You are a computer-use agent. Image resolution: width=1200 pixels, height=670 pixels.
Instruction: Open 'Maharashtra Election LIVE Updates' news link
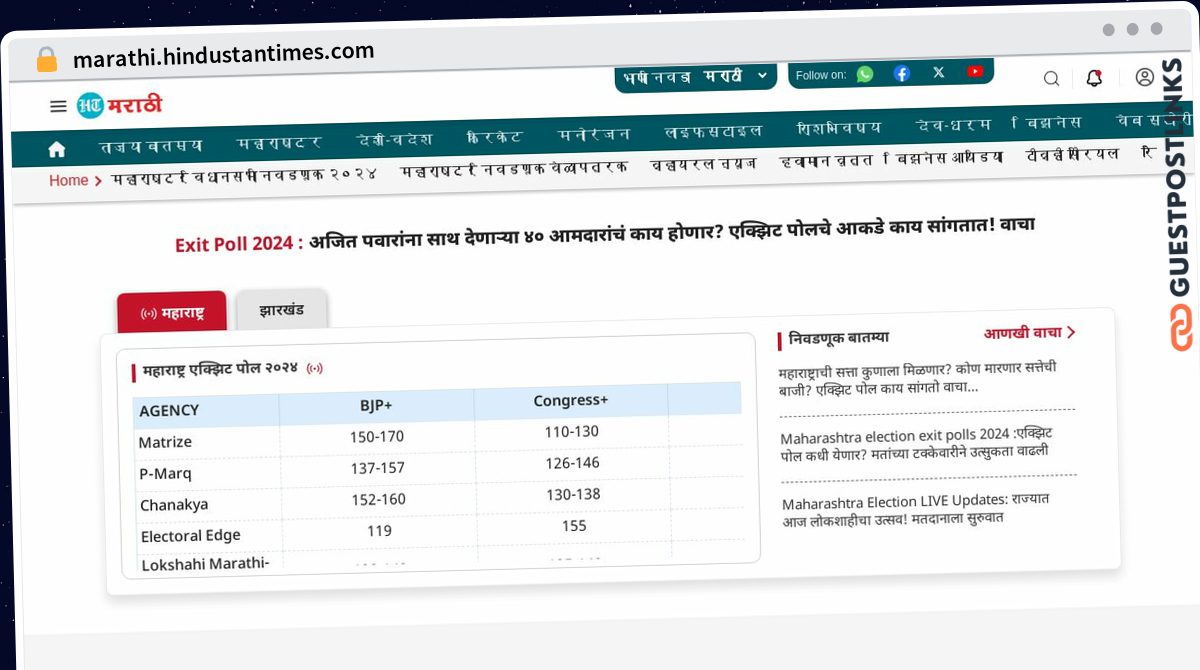pyautogui.click(x=916, y=508)
